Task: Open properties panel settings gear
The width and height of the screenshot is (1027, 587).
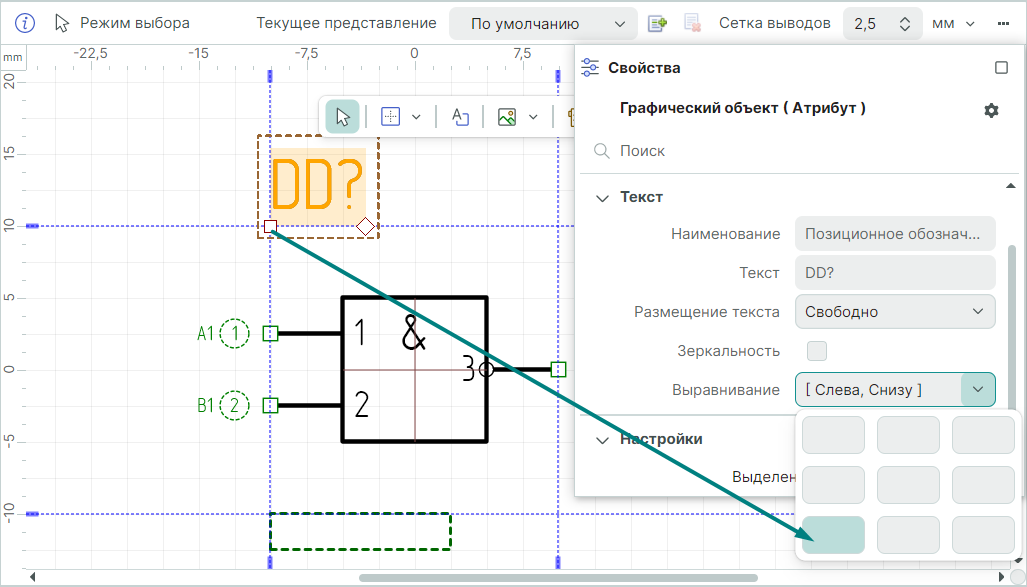Action: coord(991,110)
